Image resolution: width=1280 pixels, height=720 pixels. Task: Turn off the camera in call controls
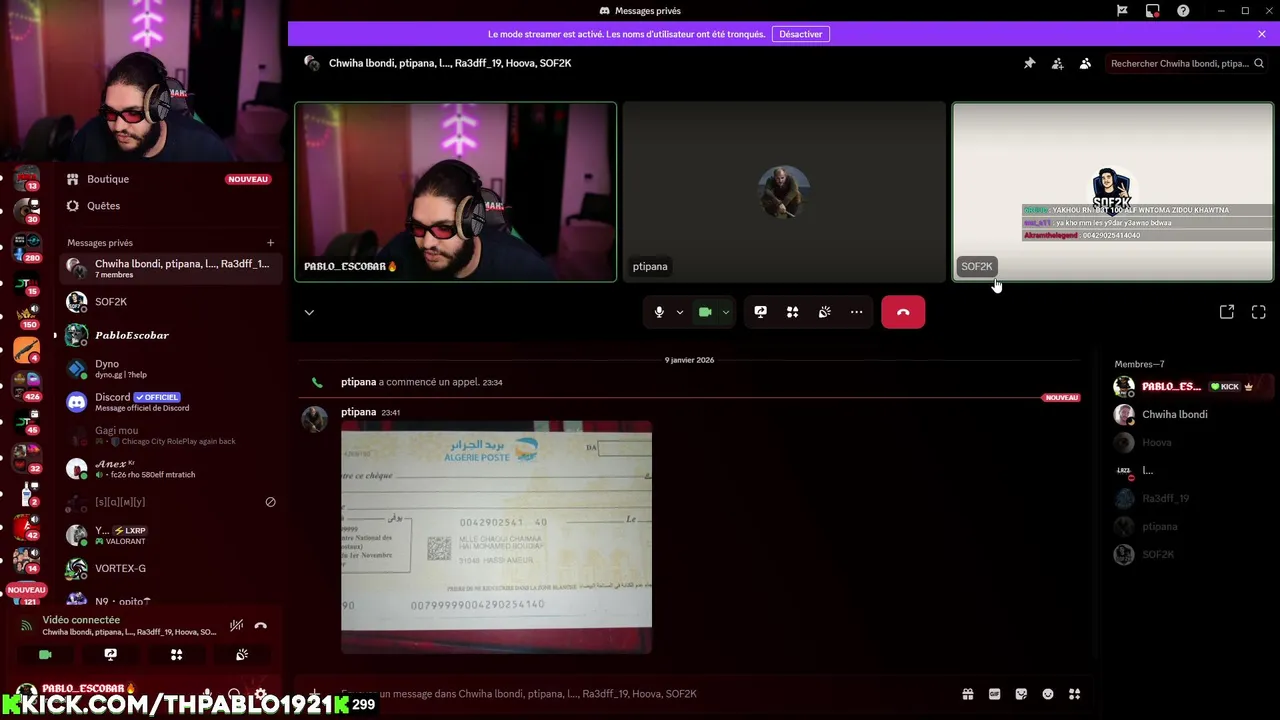705,312
